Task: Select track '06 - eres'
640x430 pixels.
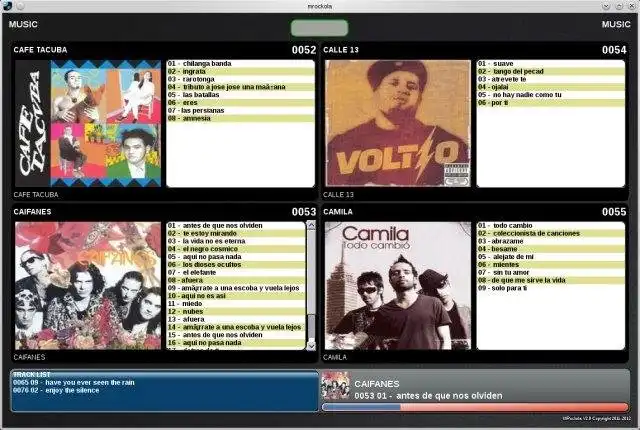Action: 240,103
